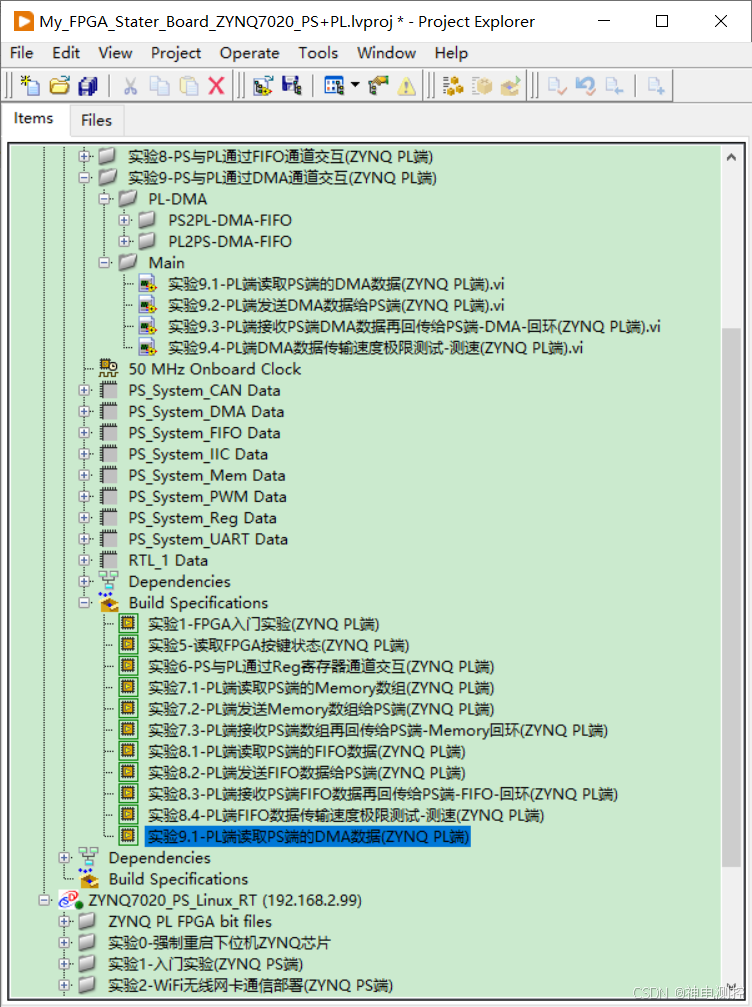Click the ZYNQ7020_PS_Linux_RT target icon
This screenshot has height=1007, width=752.
click(71, 900)
